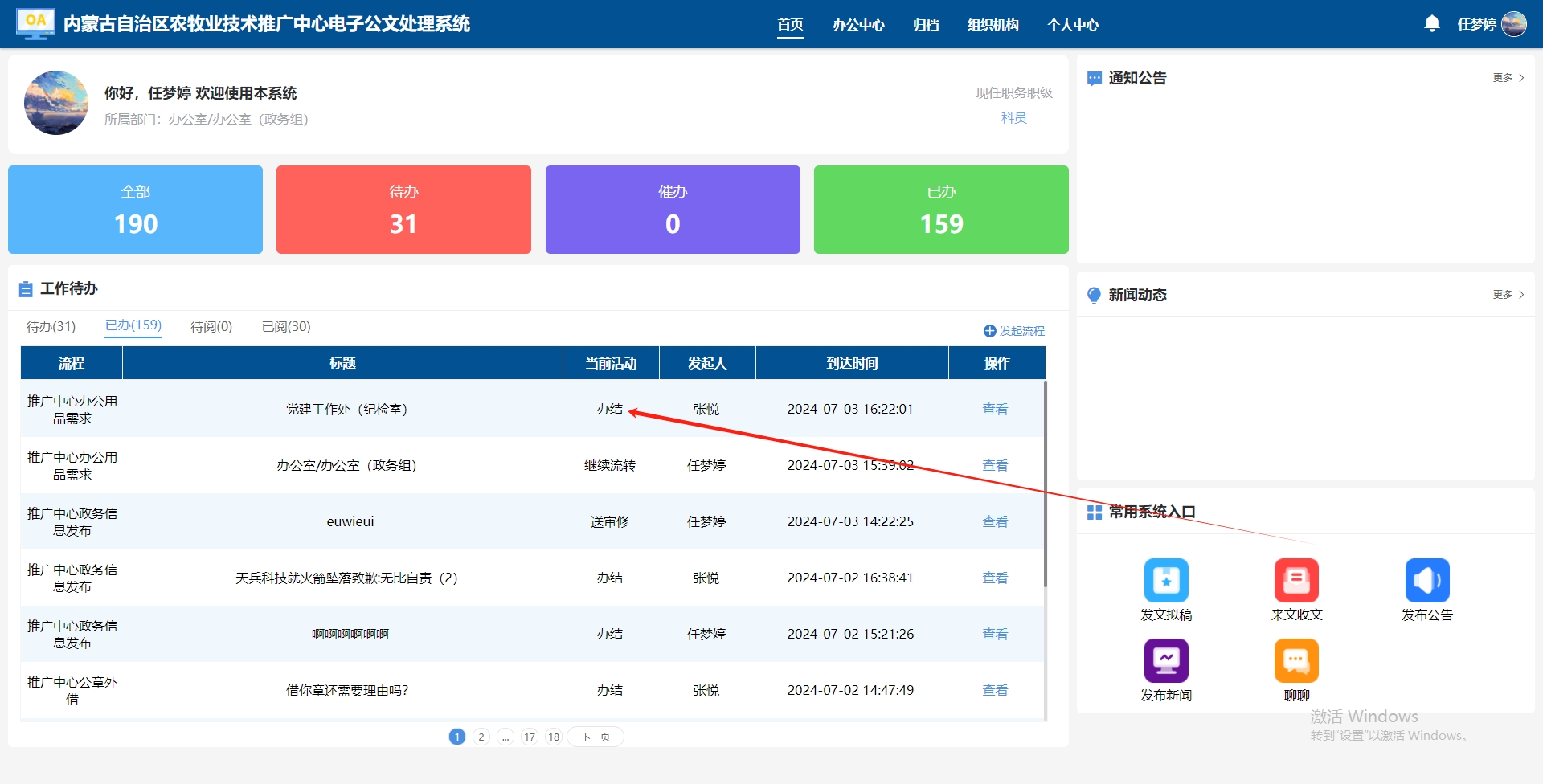This screenshot has height=784, width=1543.
Task: Open the 组织机构 menu
Action: click(x=993, y=25)
